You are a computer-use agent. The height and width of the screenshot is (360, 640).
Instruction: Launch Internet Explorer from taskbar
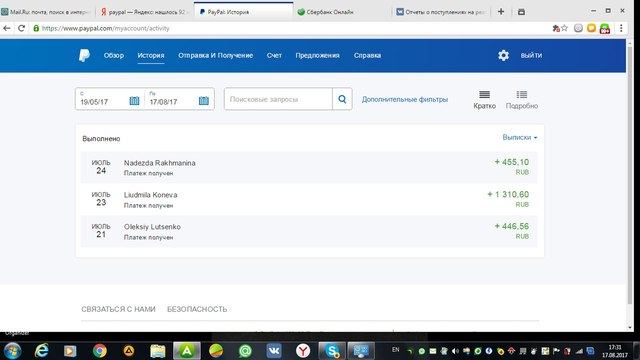(41, 351)
